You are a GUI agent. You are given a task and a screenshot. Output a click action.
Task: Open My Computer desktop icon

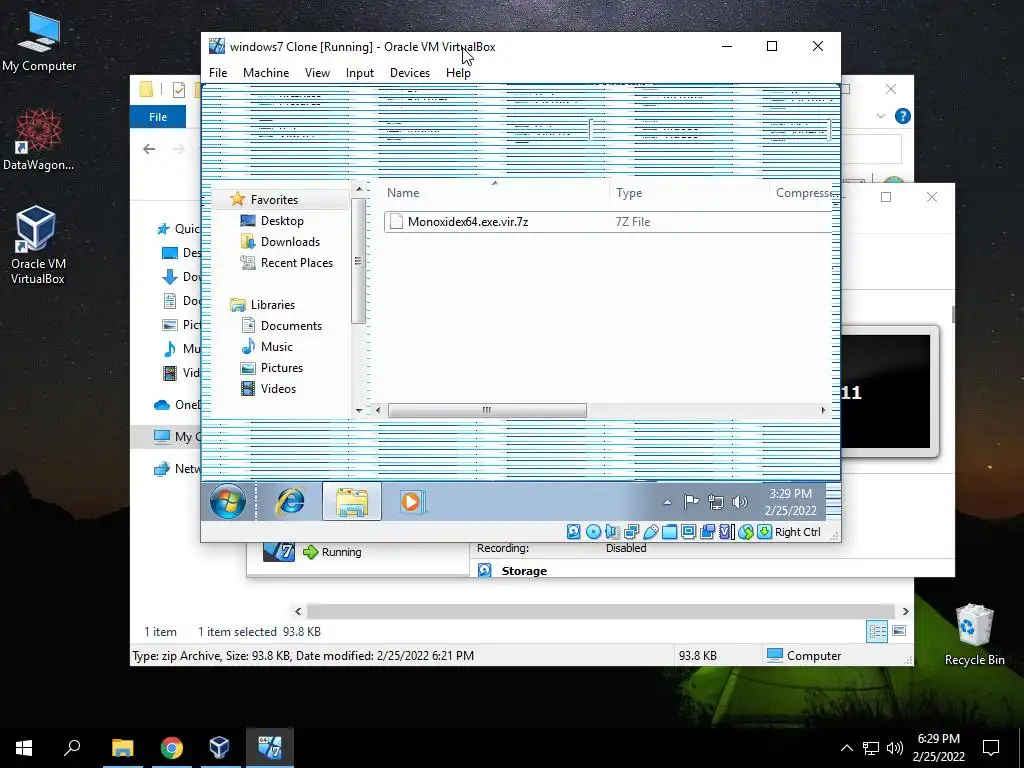pyautogui.click(x=39, y=41)
